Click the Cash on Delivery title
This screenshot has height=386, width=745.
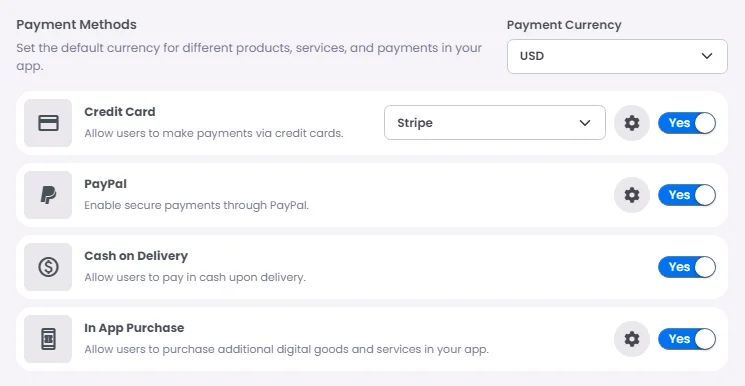136,256
